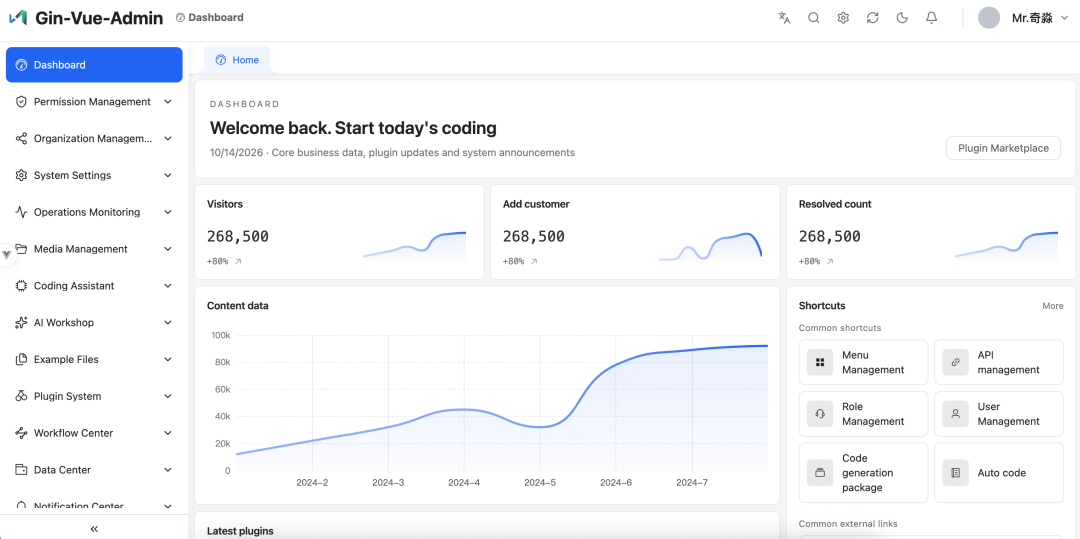This screenshot has width=1080, height=539.
Task: Collapse the sidebar with double chevron
Action: pyautogui.click(x=94, y=529)
